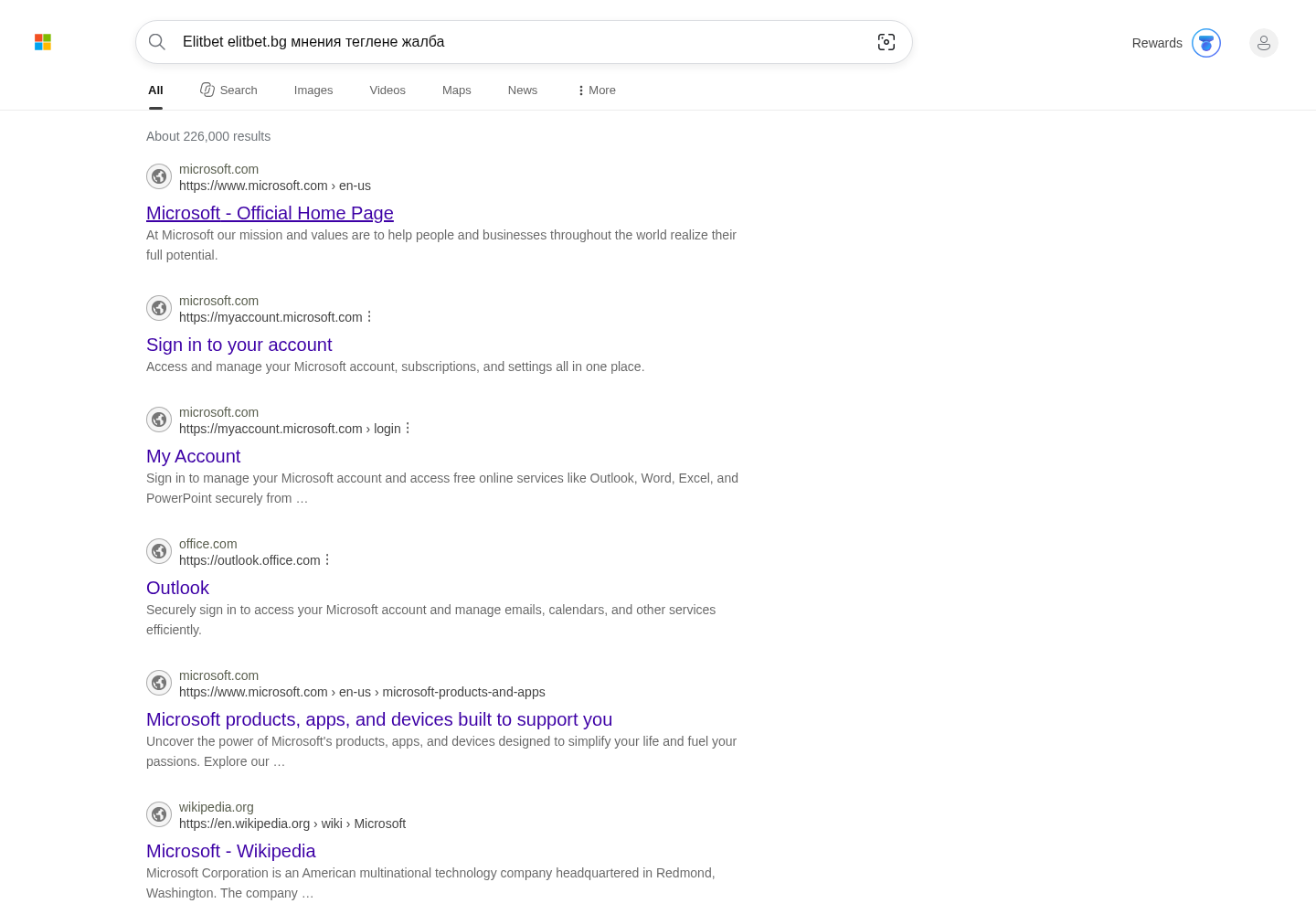Switch to the Images tab
Viewport: 1316px width, 914px height.
313,90
